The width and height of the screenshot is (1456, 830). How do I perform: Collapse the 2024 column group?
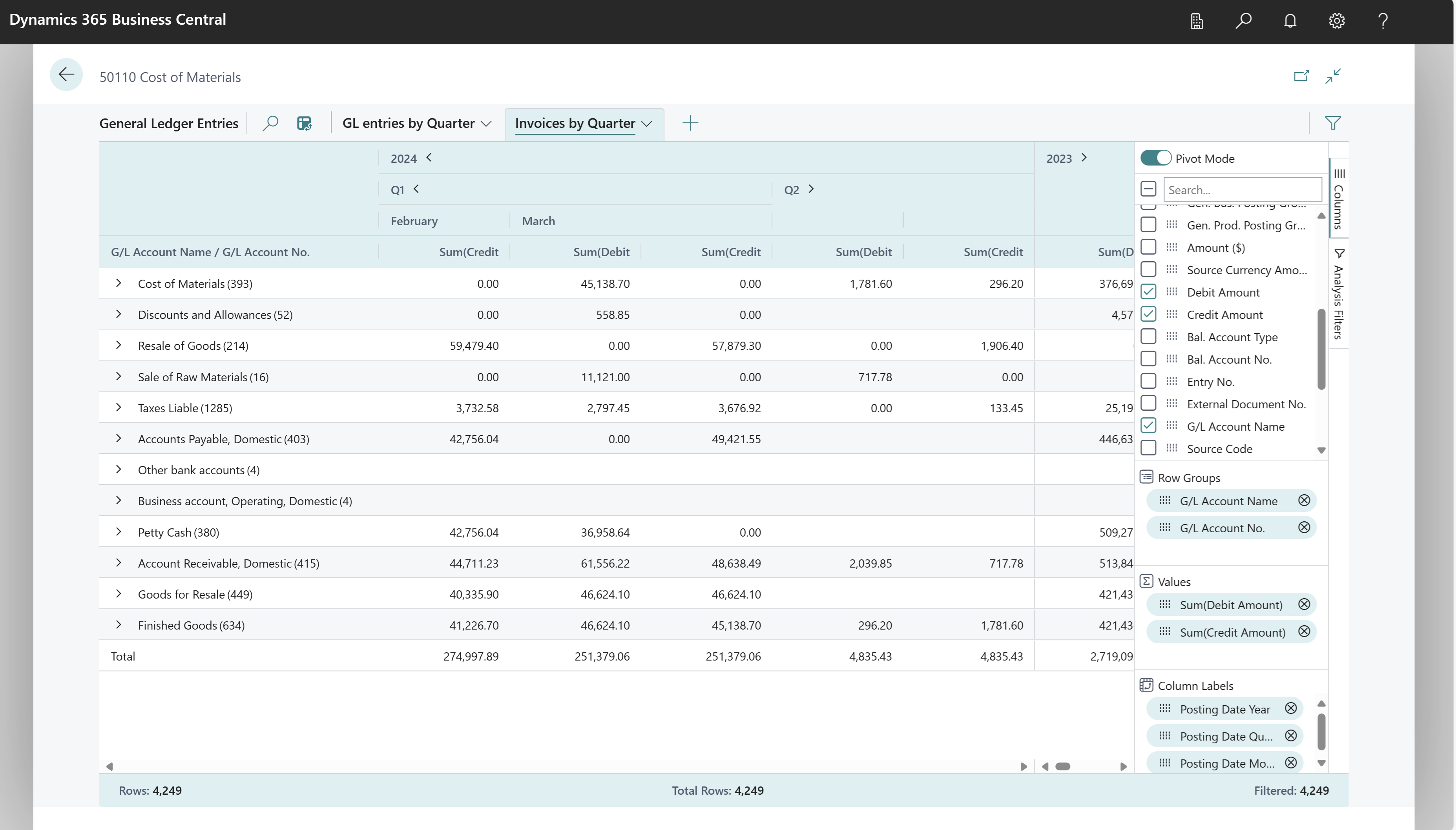point(429,158)
